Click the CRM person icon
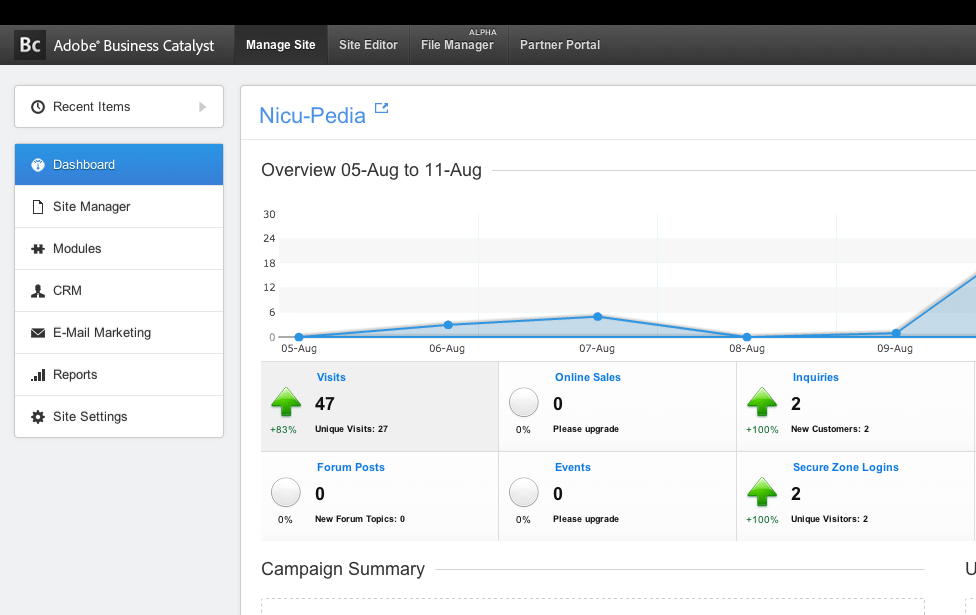976x615 pixels. coord(38,291)
